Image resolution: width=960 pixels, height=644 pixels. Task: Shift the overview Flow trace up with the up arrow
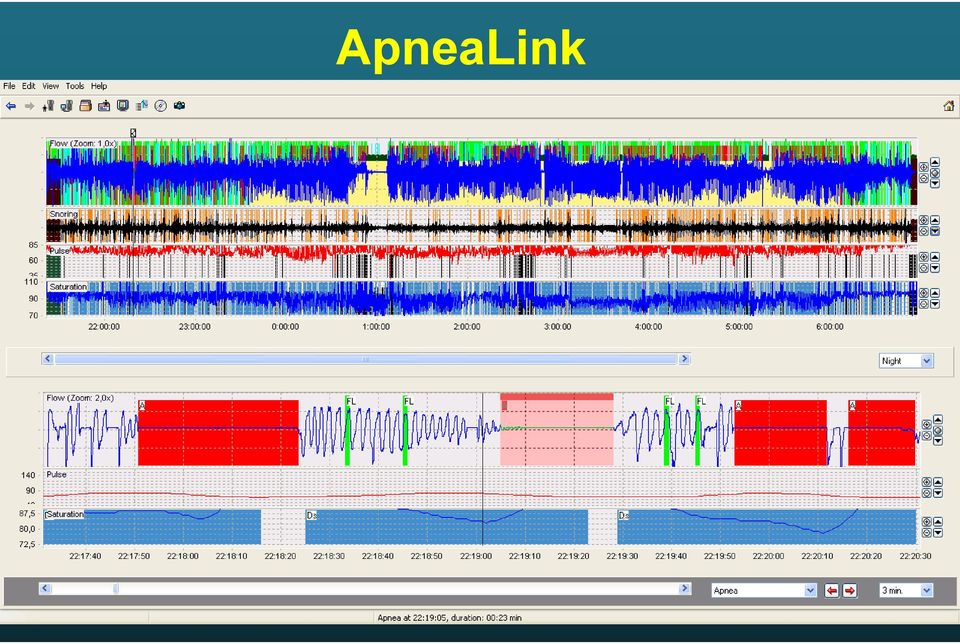tap(935, 162)
